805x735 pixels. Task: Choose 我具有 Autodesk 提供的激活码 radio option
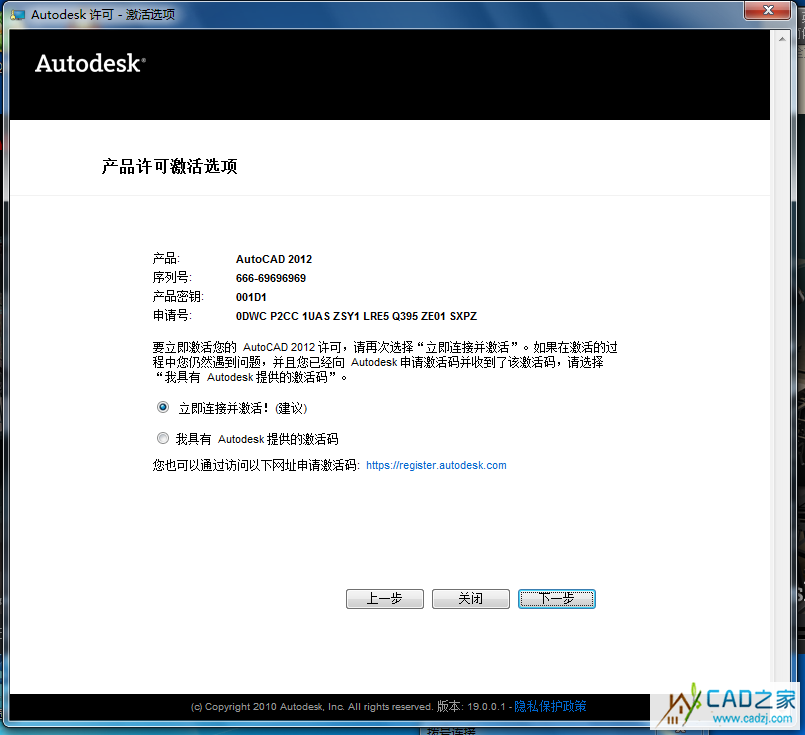163,438
